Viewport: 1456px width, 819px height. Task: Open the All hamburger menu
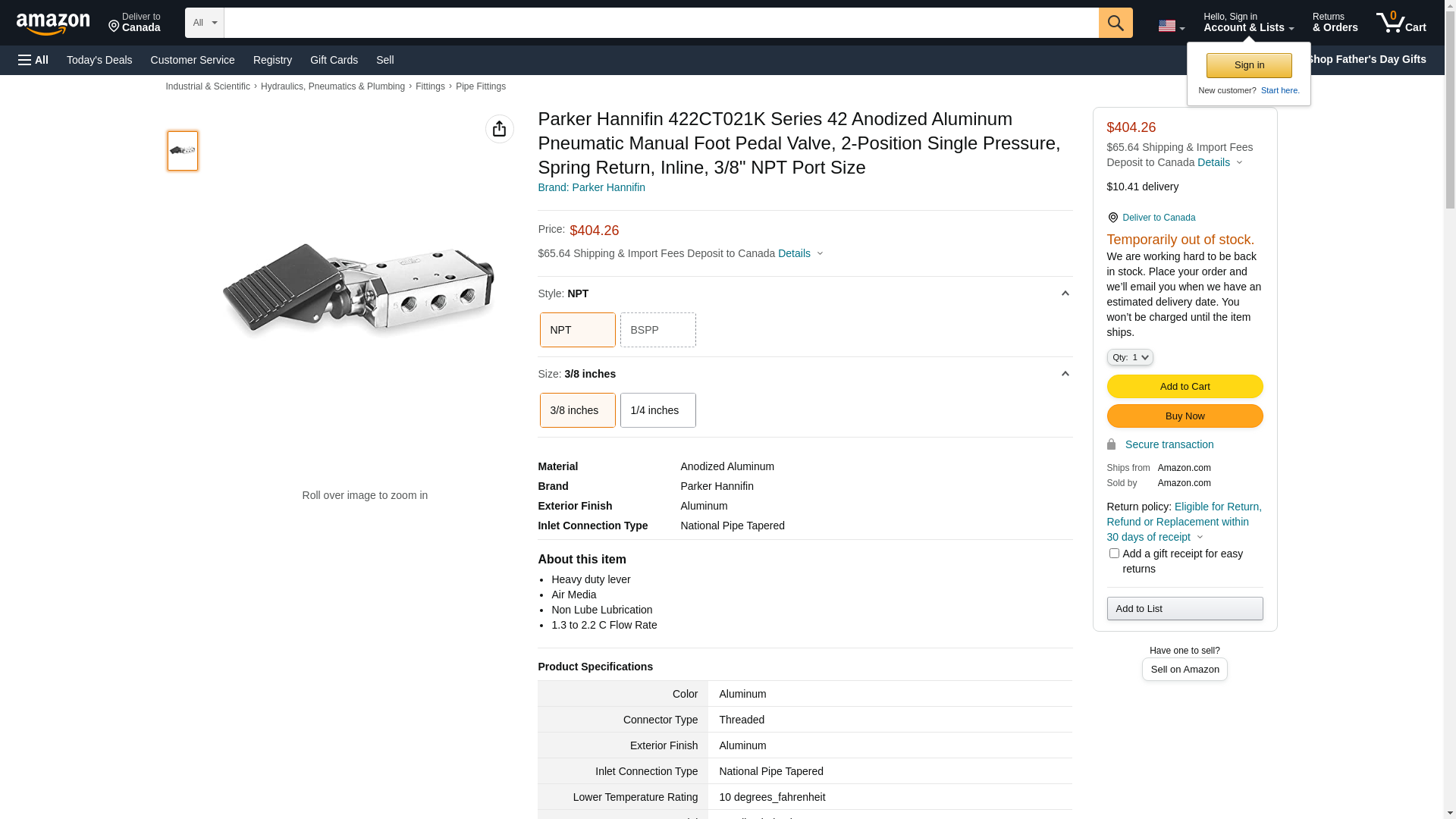(33, 60)
